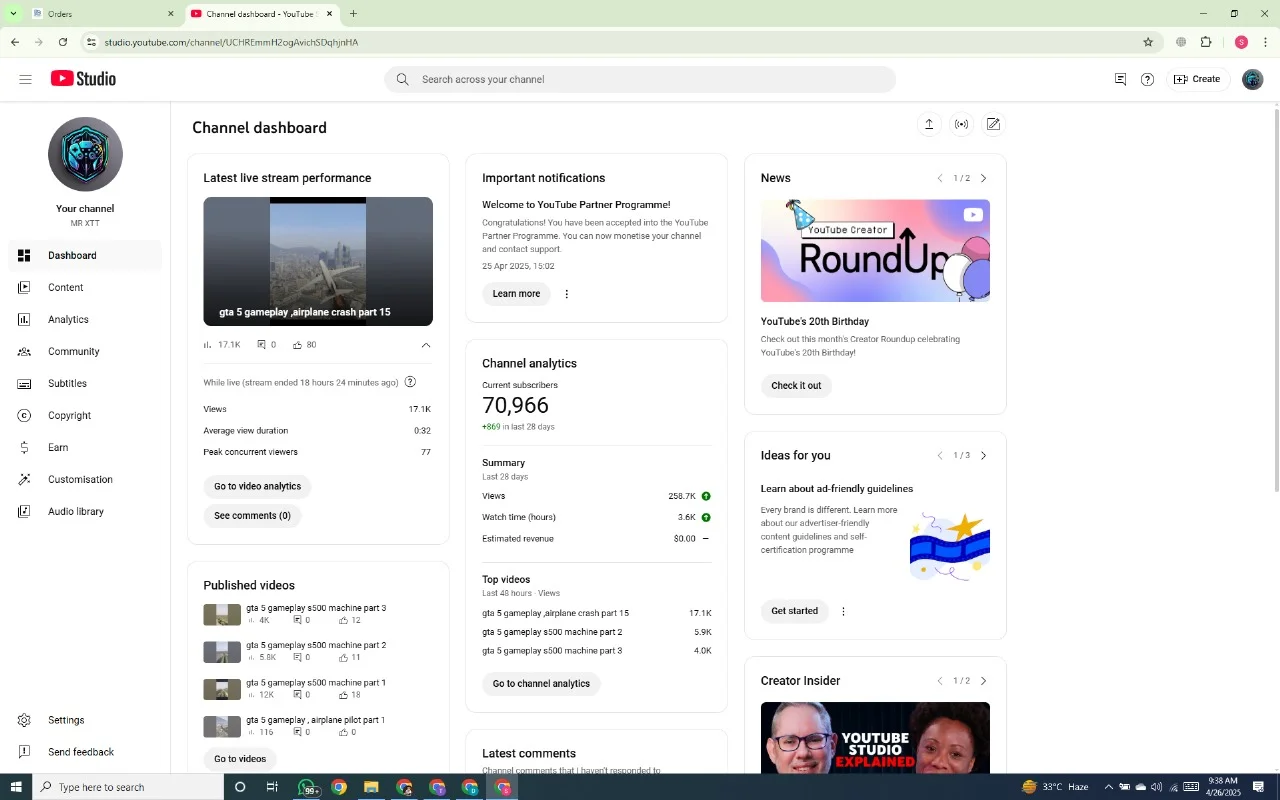Open the Help question mark icon
Image resolution: width=1280 pixels, height=800 pixels.
[1147, 79]
